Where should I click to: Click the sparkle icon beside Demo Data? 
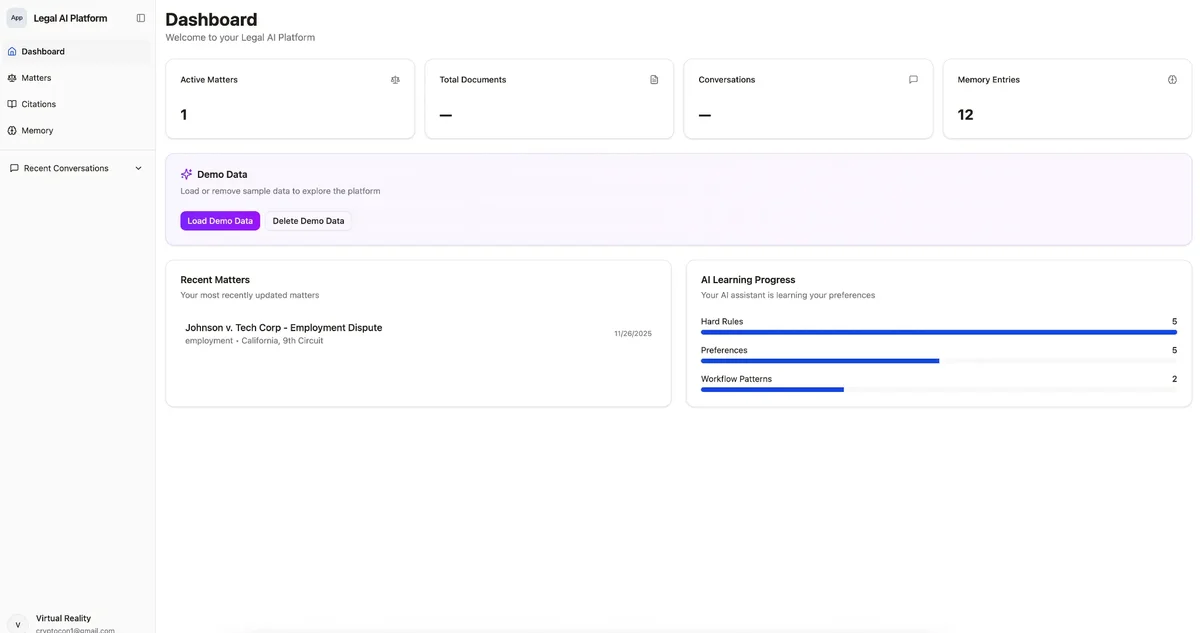[186, 174]
